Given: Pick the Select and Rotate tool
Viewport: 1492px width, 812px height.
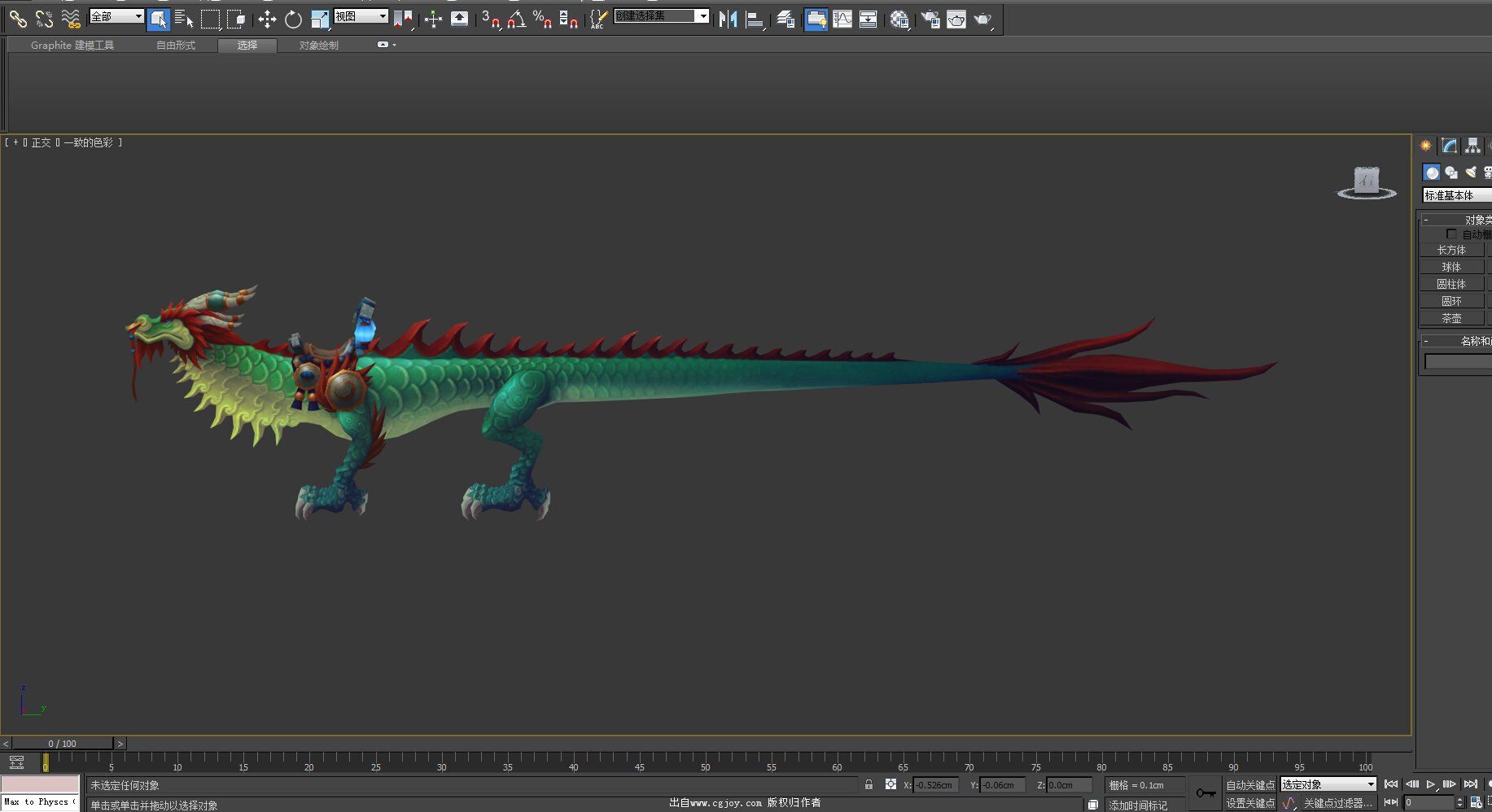Looking at the screenshot, I should [293, 19].
